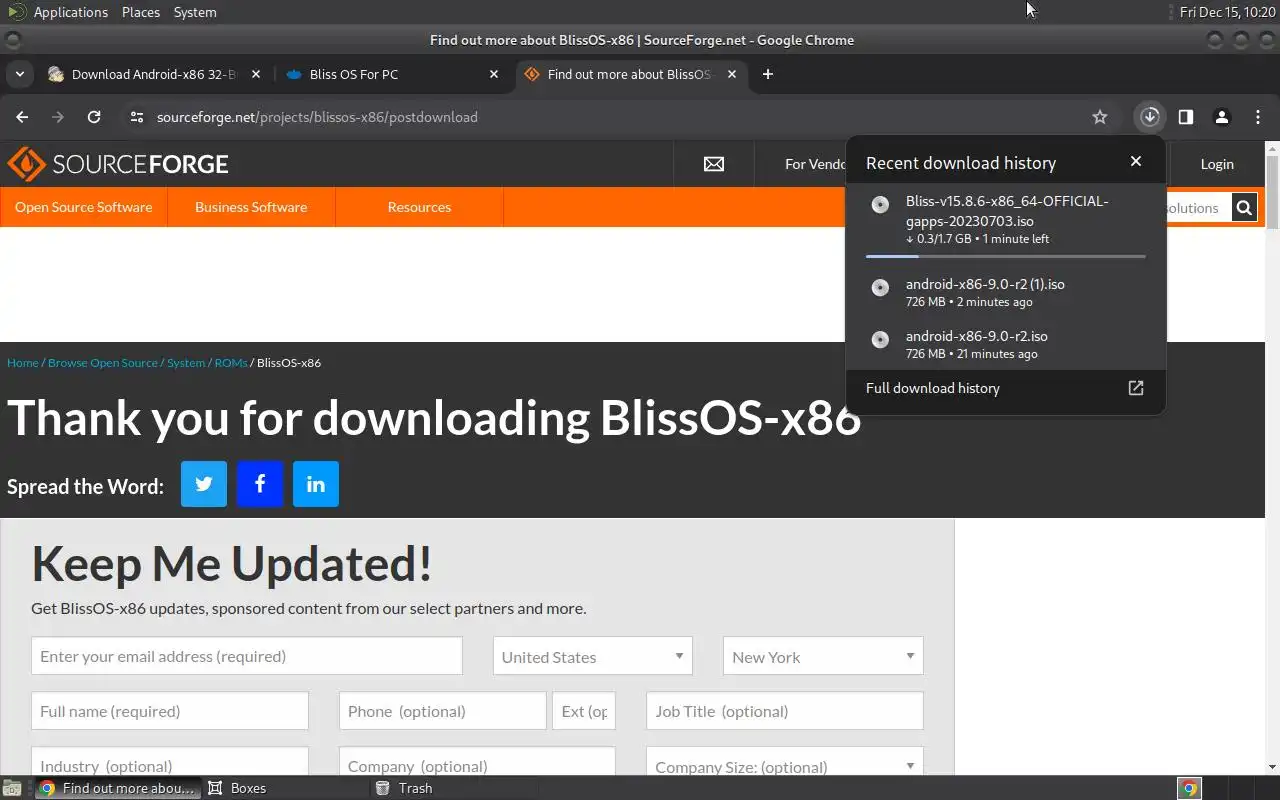Open the Chrome side panel
1280x800 pixels.
(x=1186, y=117)
